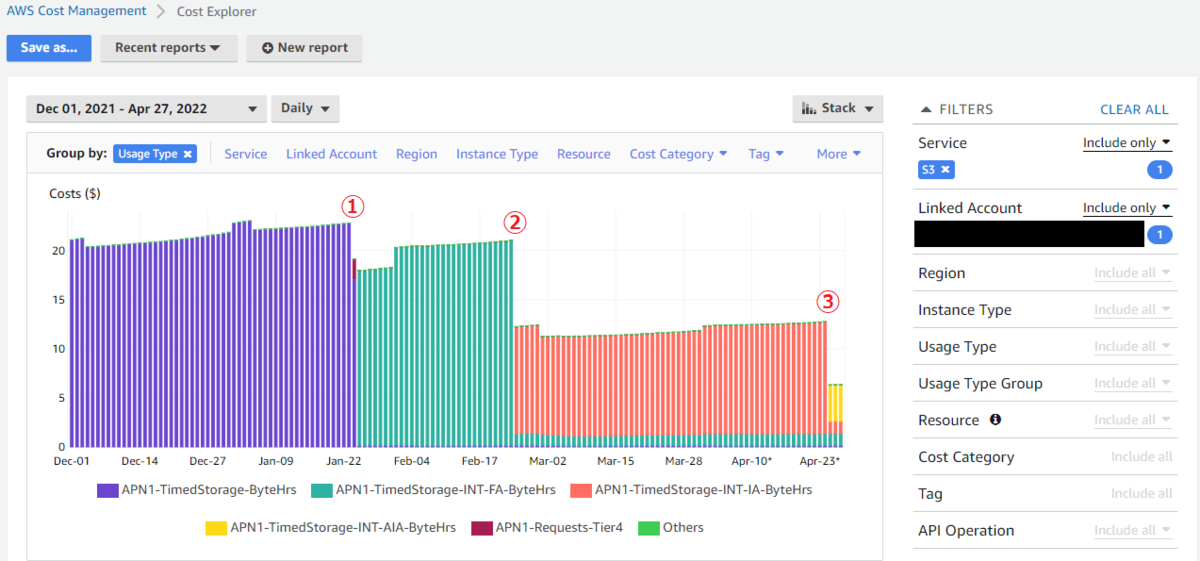
Task: Open the More group-by dropdown
Action: [838, 154]
